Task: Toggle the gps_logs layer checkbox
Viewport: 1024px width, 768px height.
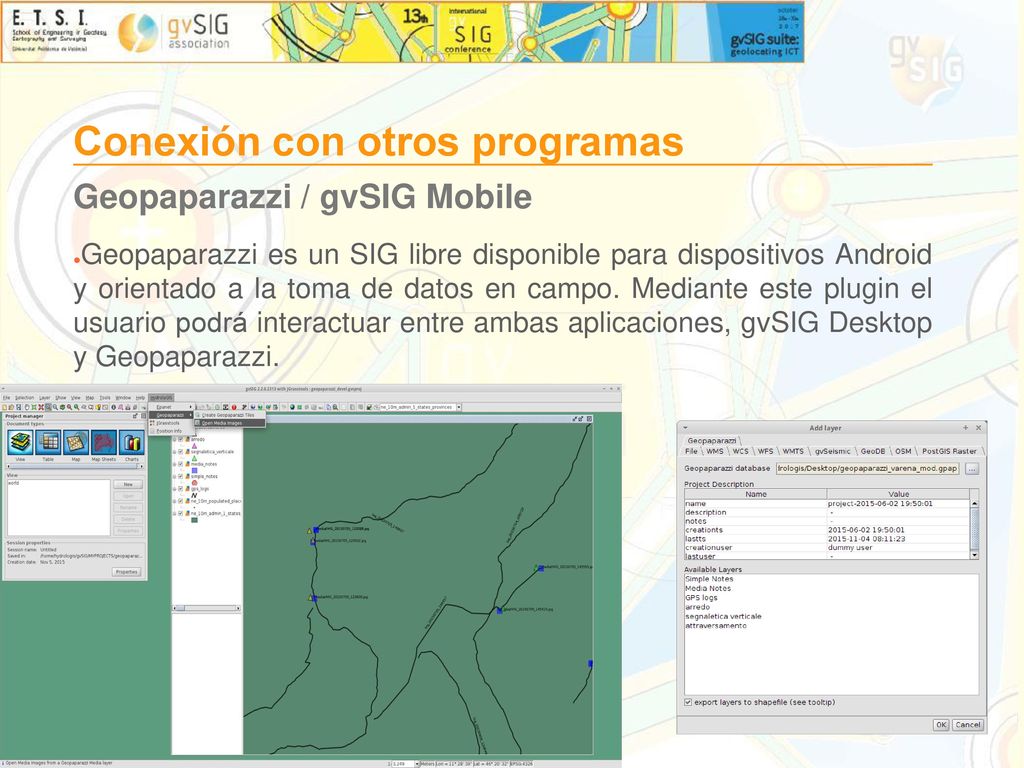Action: pyautogui.click(x=180, y=488)
